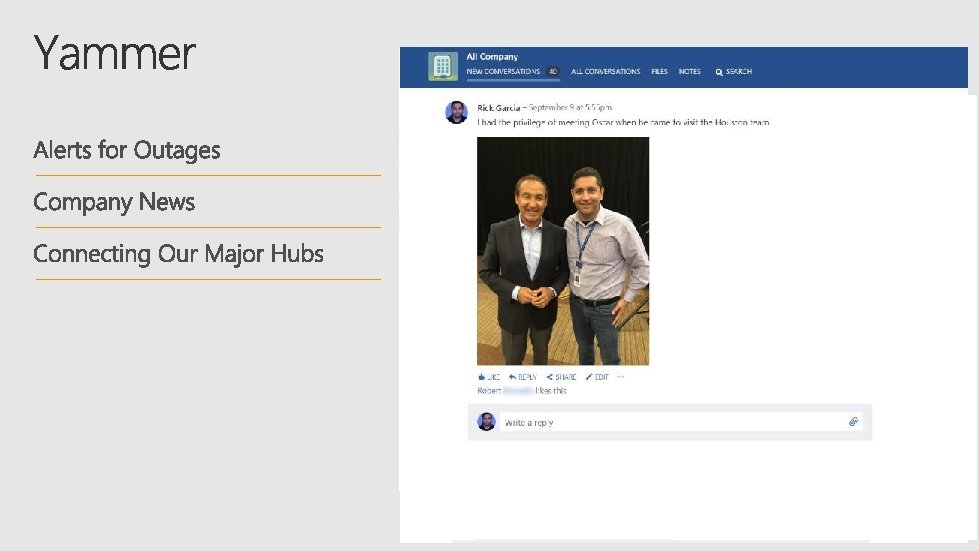Select the Connecting Our Major Hubs text

coord(179,254)
